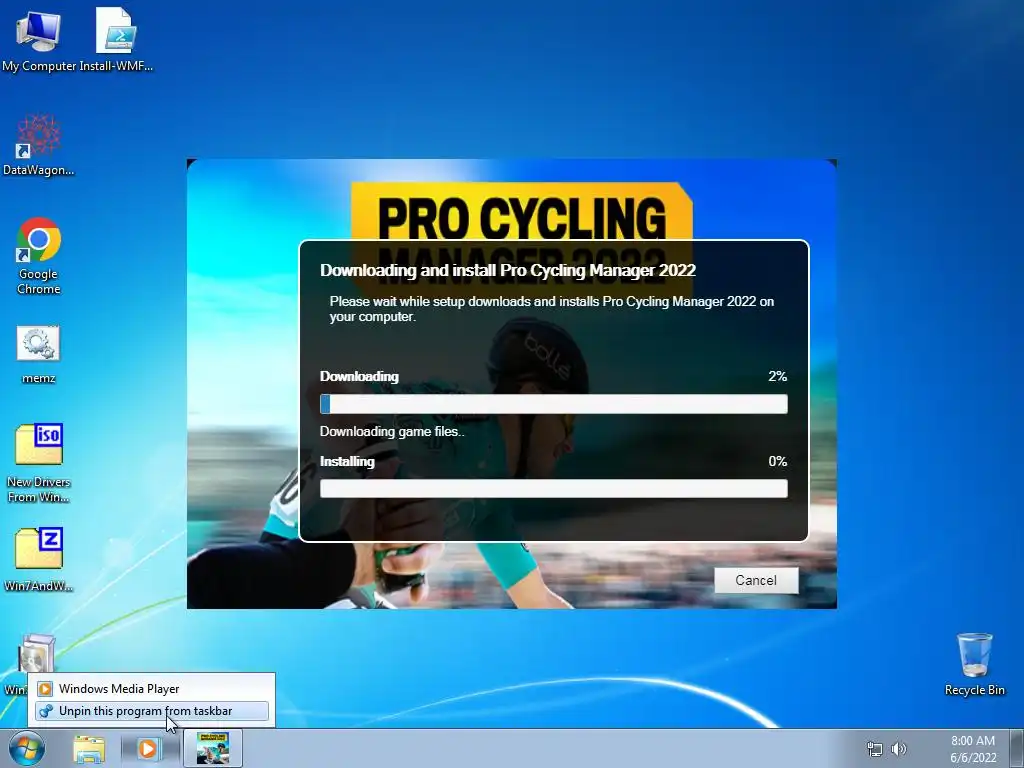The height and width of the screenshot is (768, 1024).
Task: Open the DataWagon shortcut icon
Action: 39,145
